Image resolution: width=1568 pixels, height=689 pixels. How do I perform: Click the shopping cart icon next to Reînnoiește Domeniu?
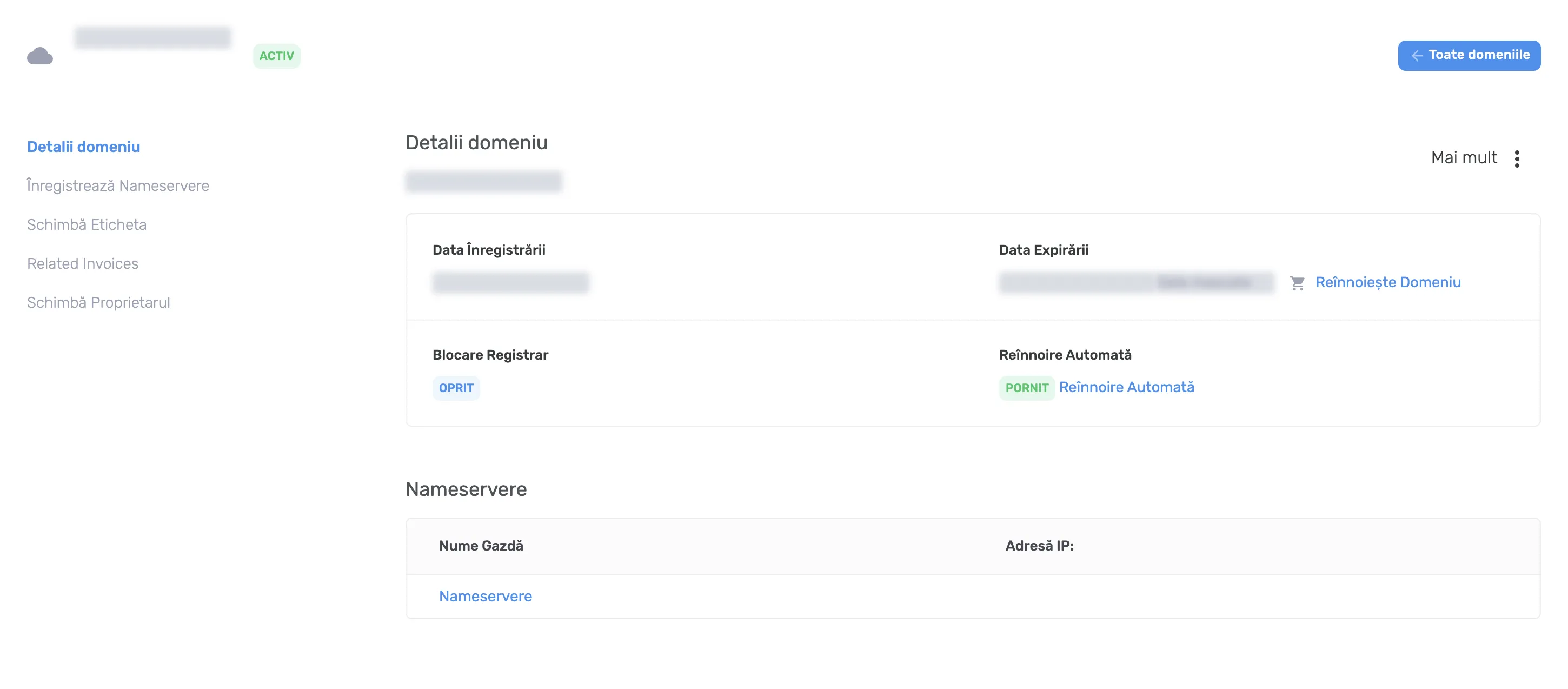point(1297,283)
